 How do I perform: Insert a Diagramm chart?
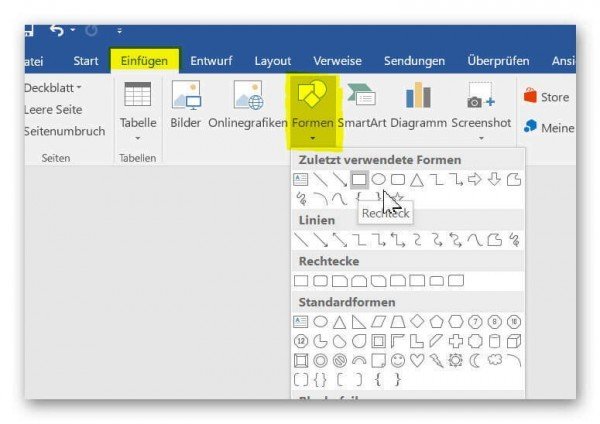click(x=418, y=105)
